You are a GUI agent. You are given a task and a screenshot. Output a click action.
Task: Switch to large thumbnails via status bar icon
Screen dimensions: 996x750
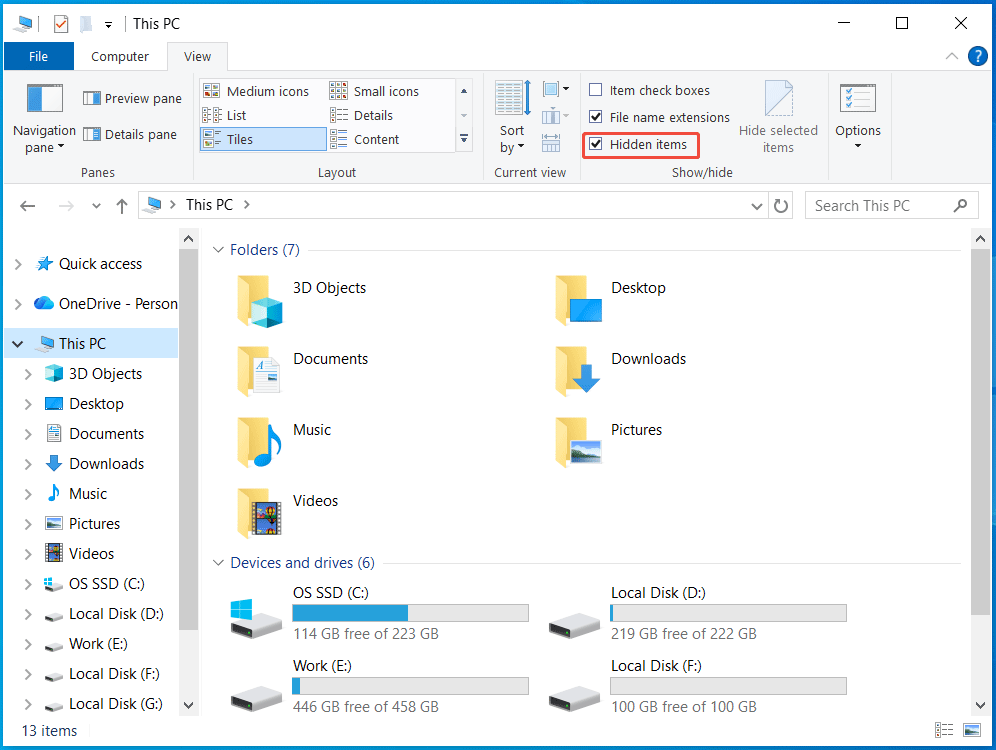pyautogui.click(x=972, y=730)
